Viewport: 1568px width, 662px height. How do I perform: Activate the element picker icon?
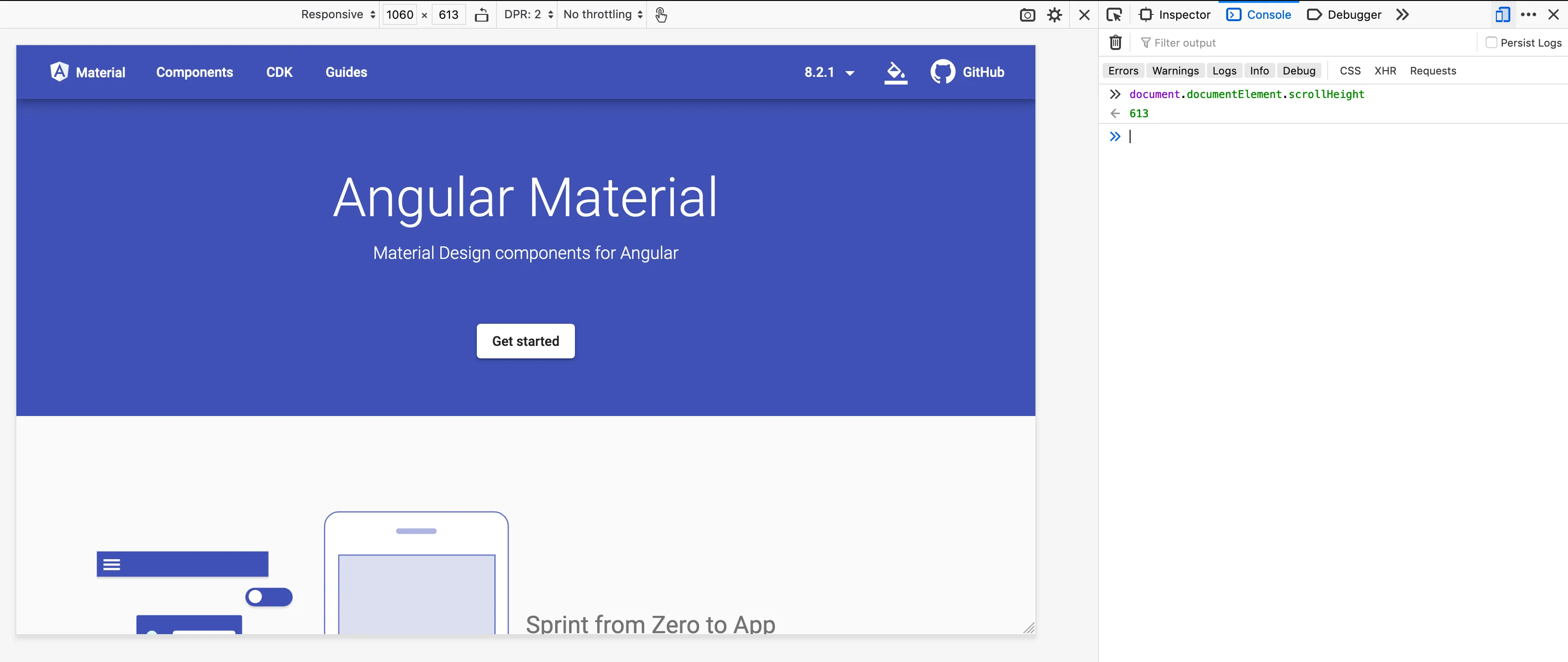point(1114,15)
